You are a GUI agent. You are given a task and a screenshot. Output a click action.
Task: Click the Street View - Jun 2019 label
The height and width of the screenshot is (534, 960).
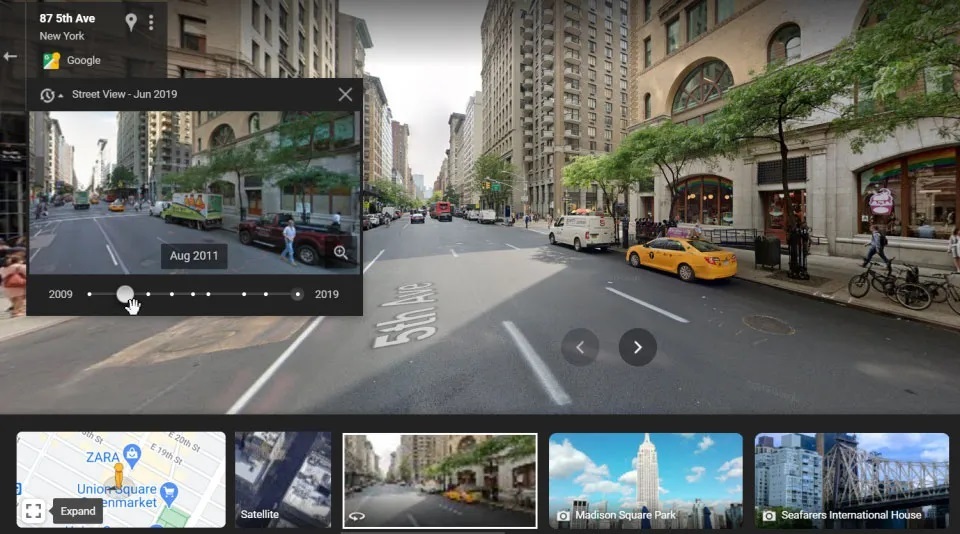(124, 95)
